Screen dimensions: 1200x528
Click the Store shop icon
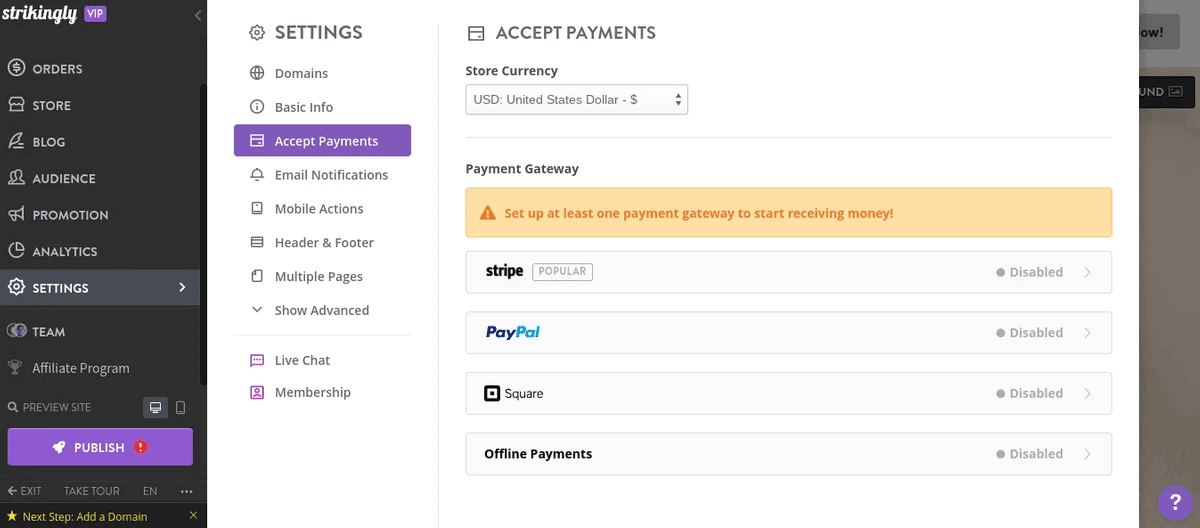point(16,105)
